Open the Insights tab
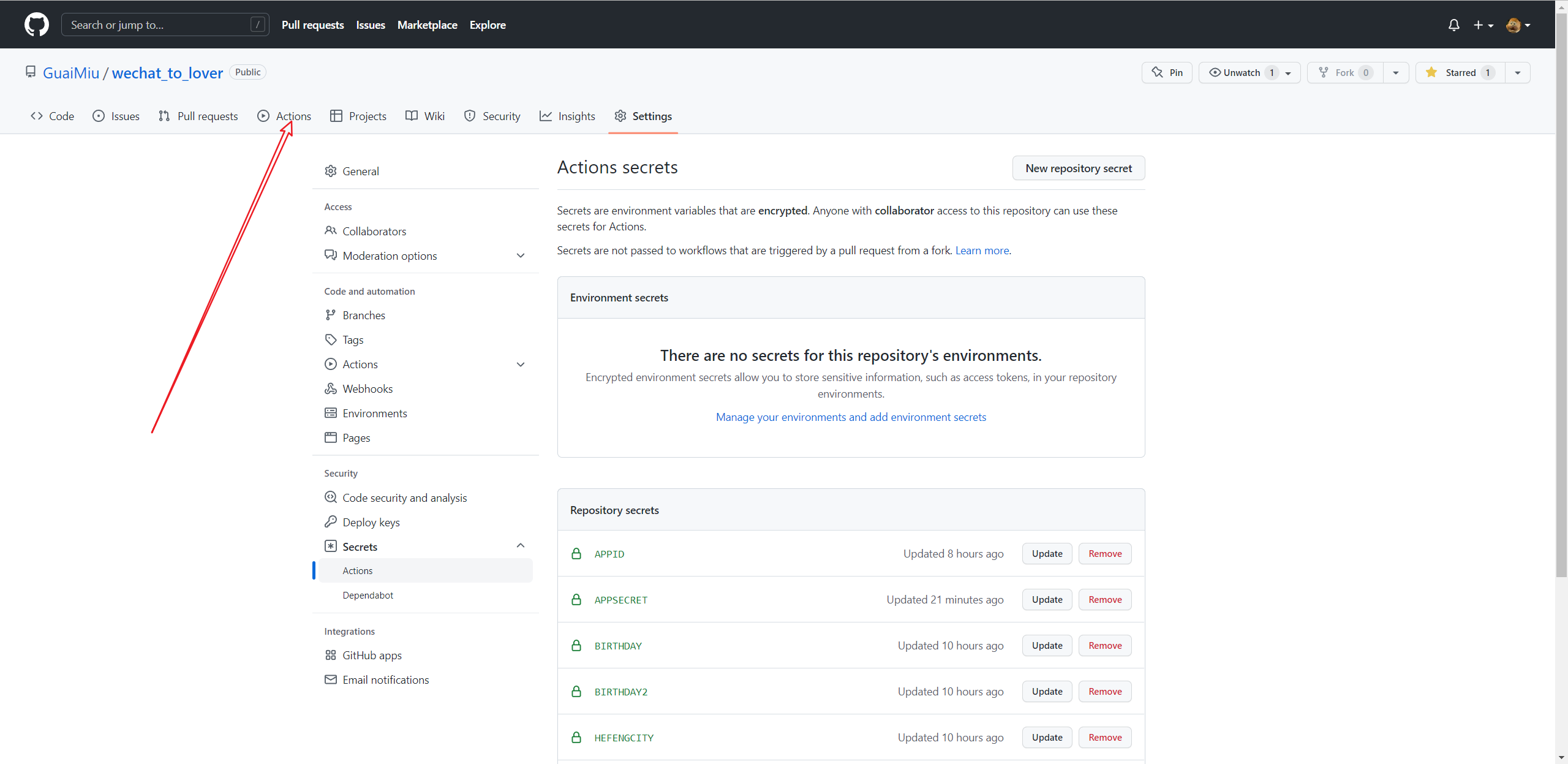The height and width of the screenshot is (764, 1568). [x=567, y=116]
